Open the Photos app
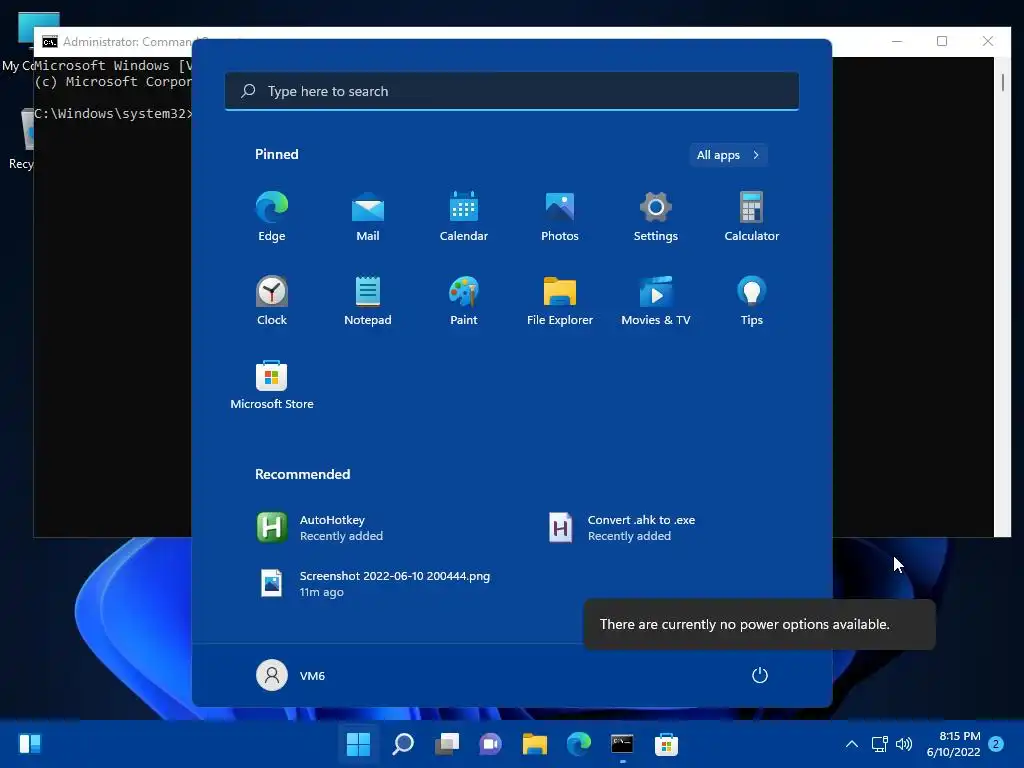The height and width of the screenshot is (768, 1024). click(x=560, y=217)
